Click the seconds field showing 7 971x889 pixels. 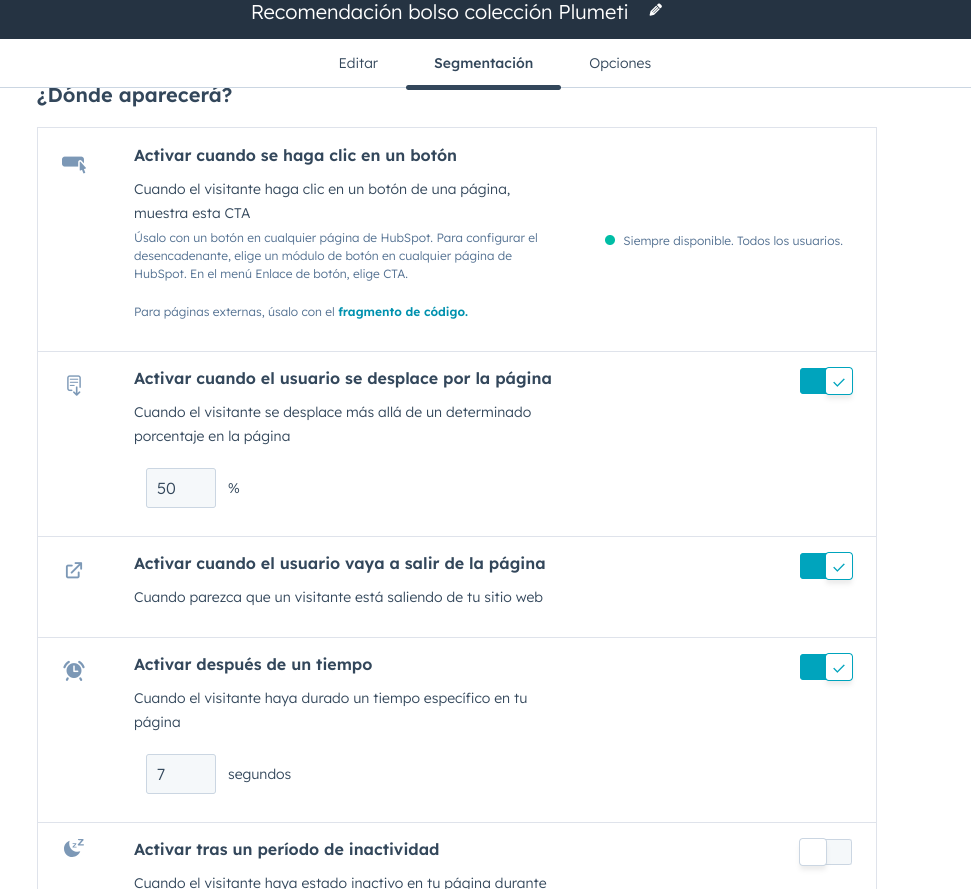[x=181, y=774]
